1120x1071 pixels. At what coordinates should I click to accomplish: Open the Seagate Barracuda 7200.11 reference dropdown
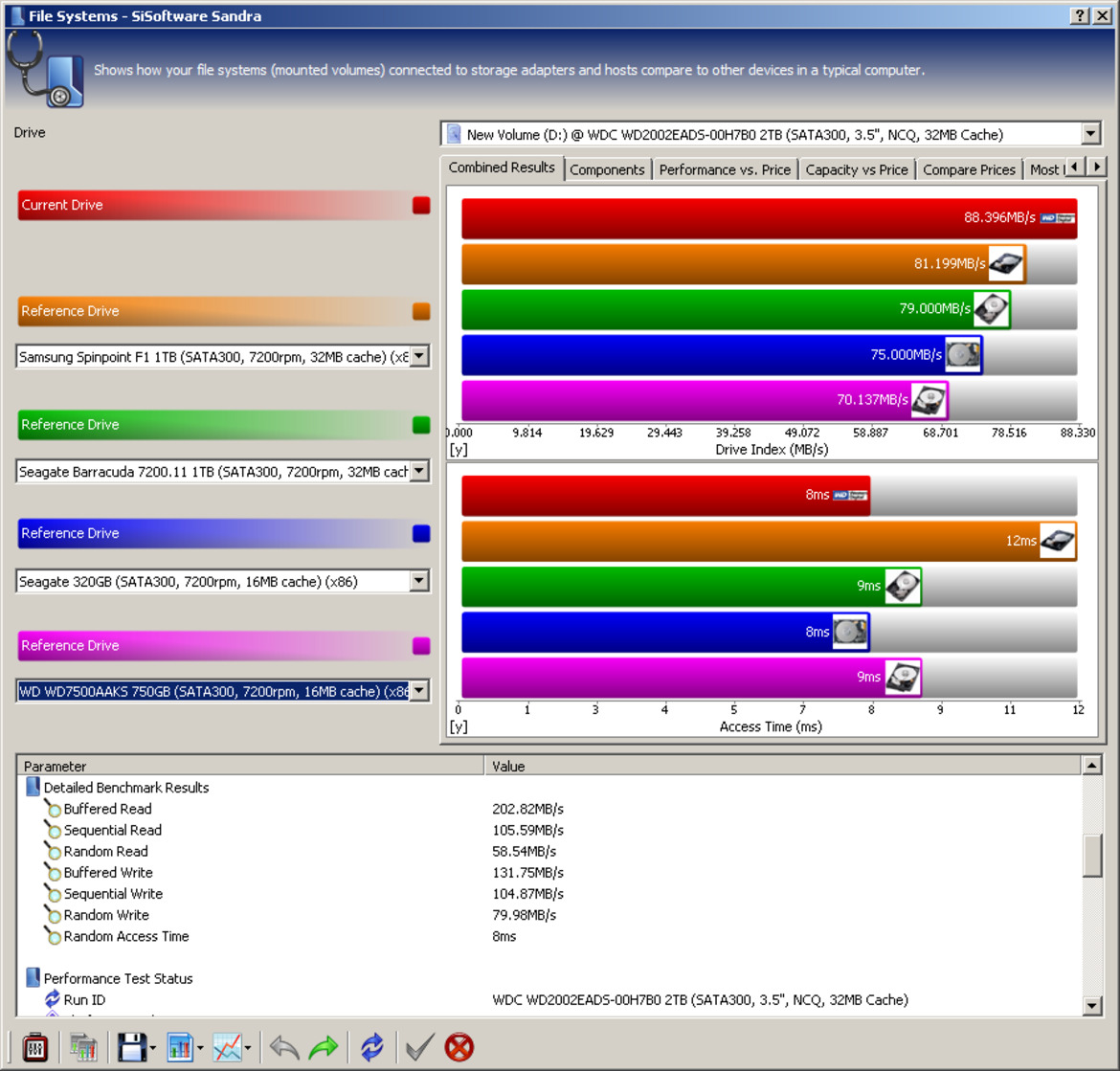point(419,471)
